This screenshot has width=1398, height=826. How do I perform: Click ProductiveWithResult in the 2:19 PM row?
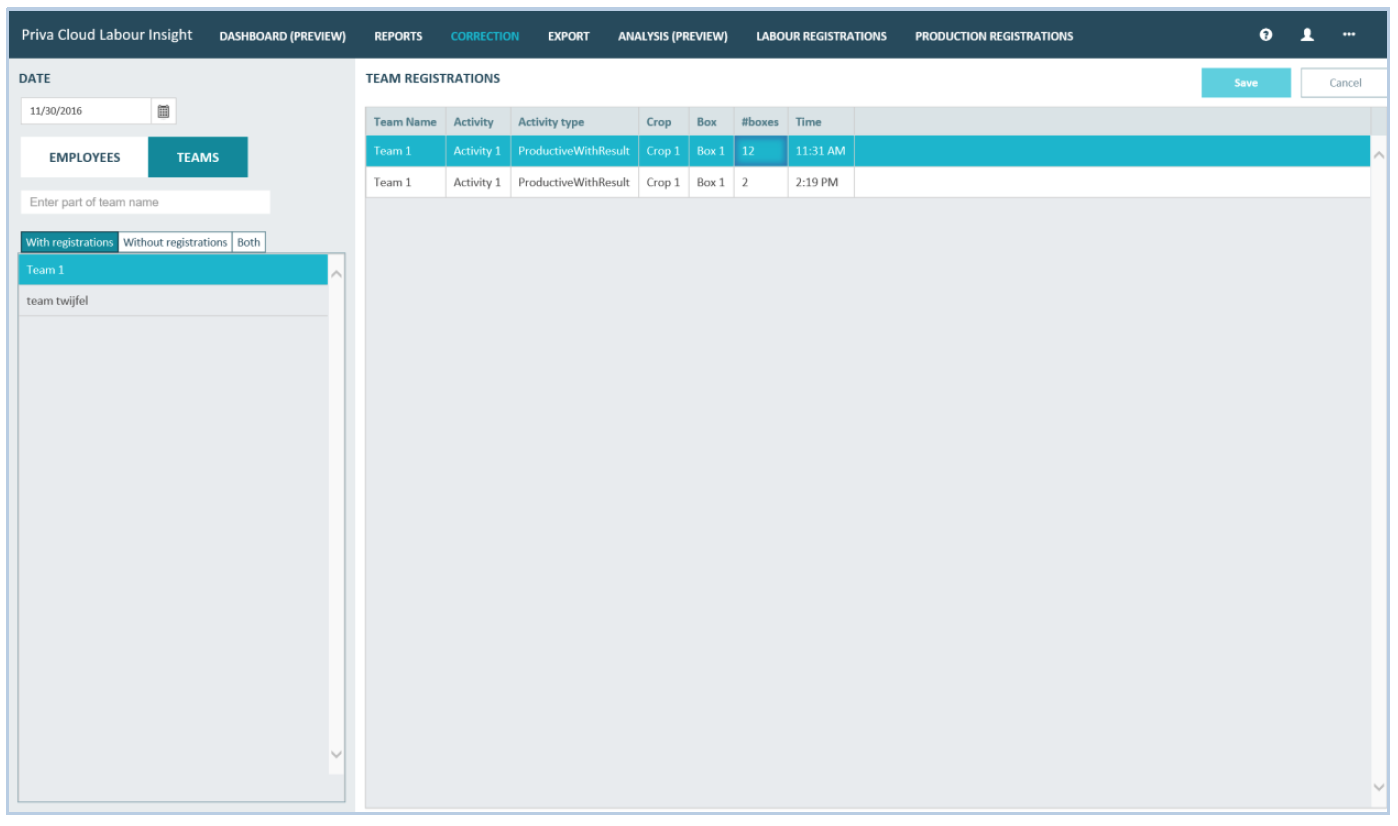(574, 182)
